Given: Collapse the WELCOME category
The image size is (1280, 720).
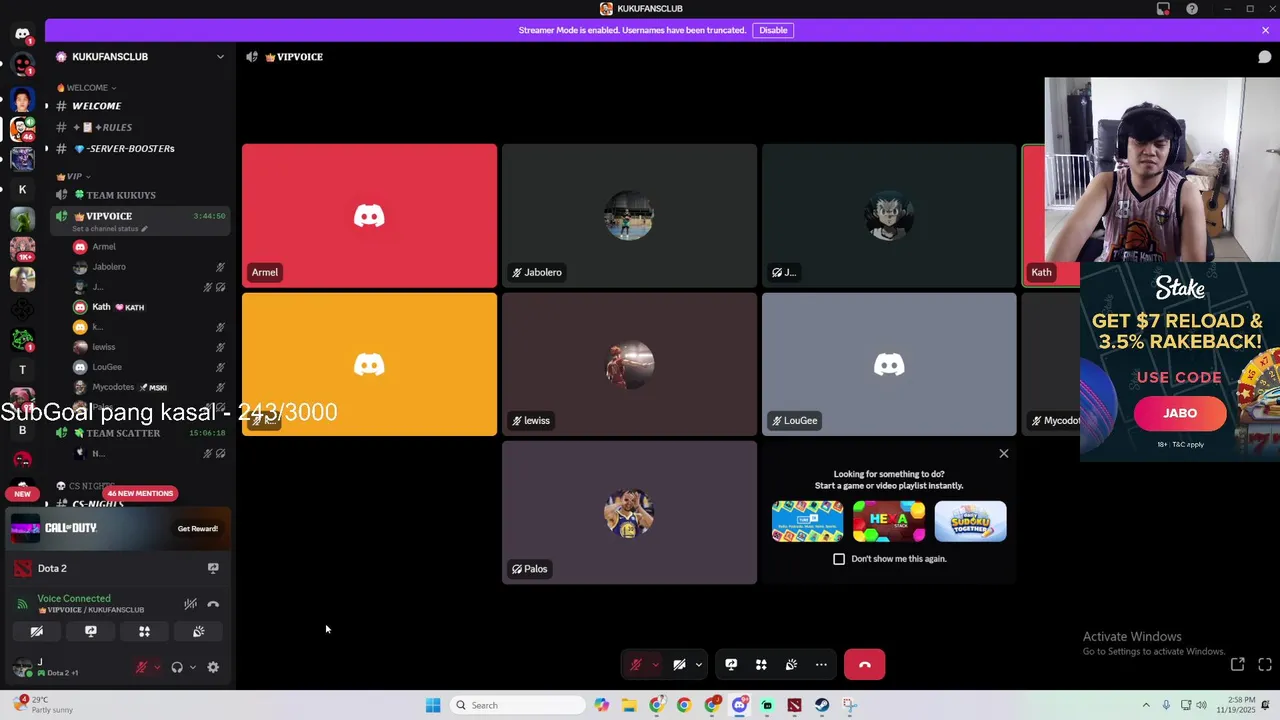Looking at the screenshot, I should point(88,88).
